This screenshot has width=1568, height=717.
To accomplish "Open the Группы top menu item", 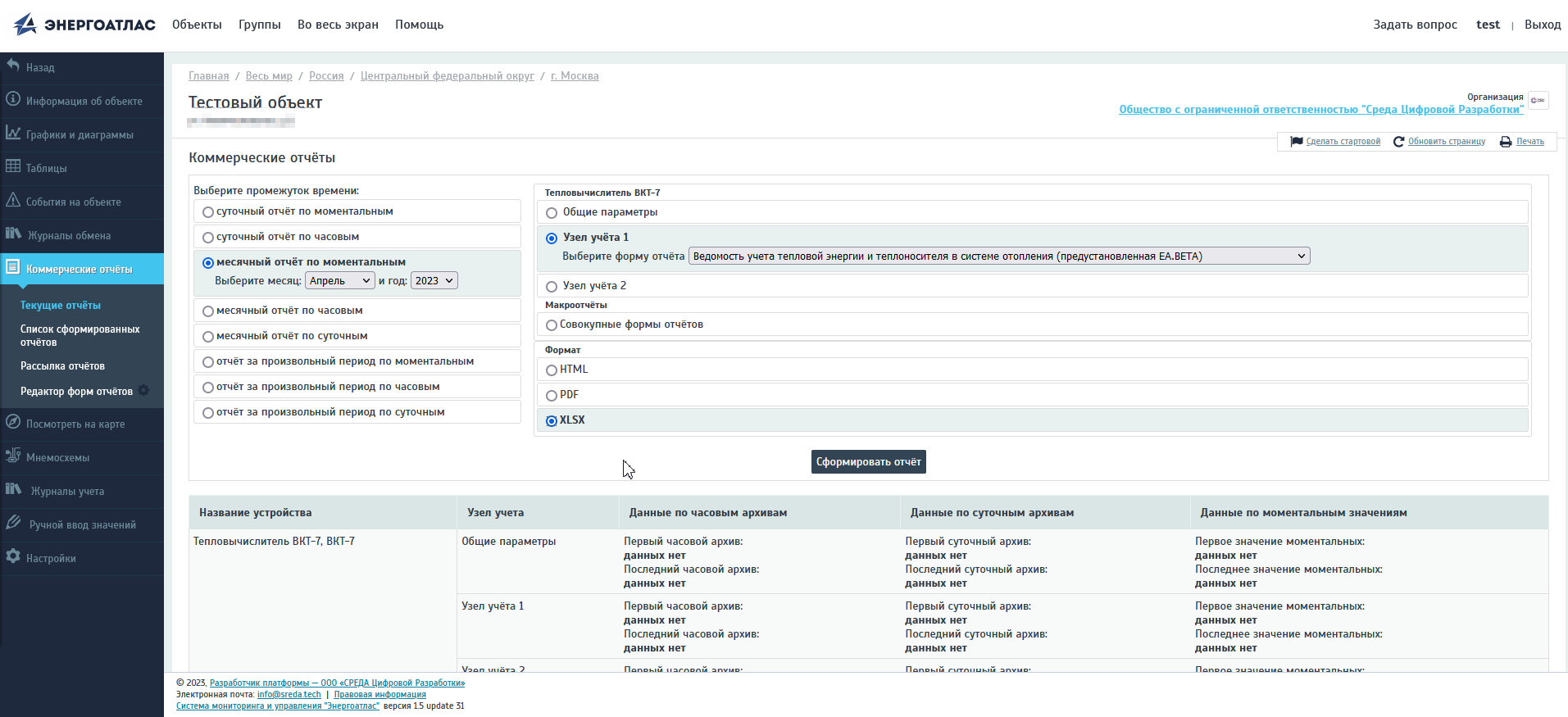I will 259,25.
